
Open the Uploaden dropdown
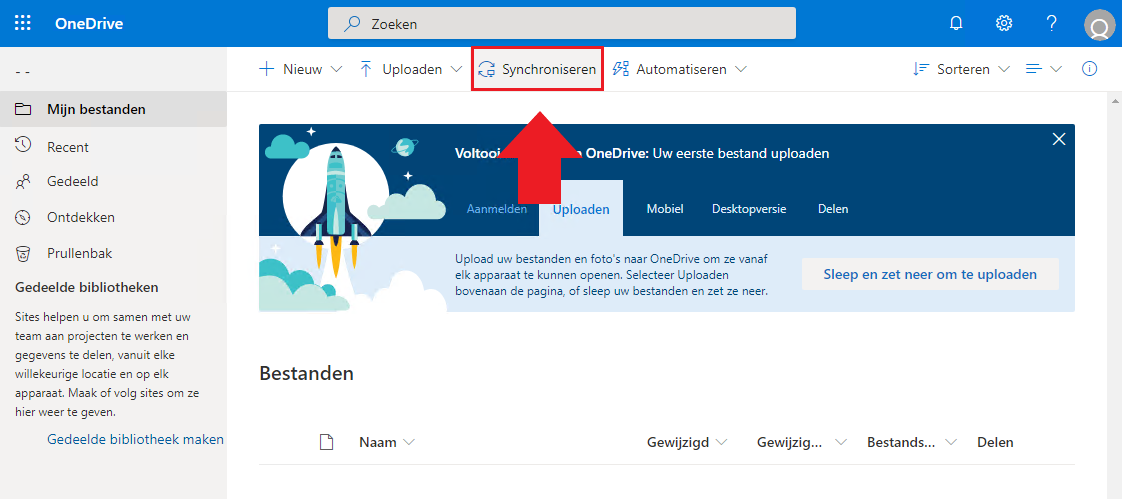(x=411, y=69)
